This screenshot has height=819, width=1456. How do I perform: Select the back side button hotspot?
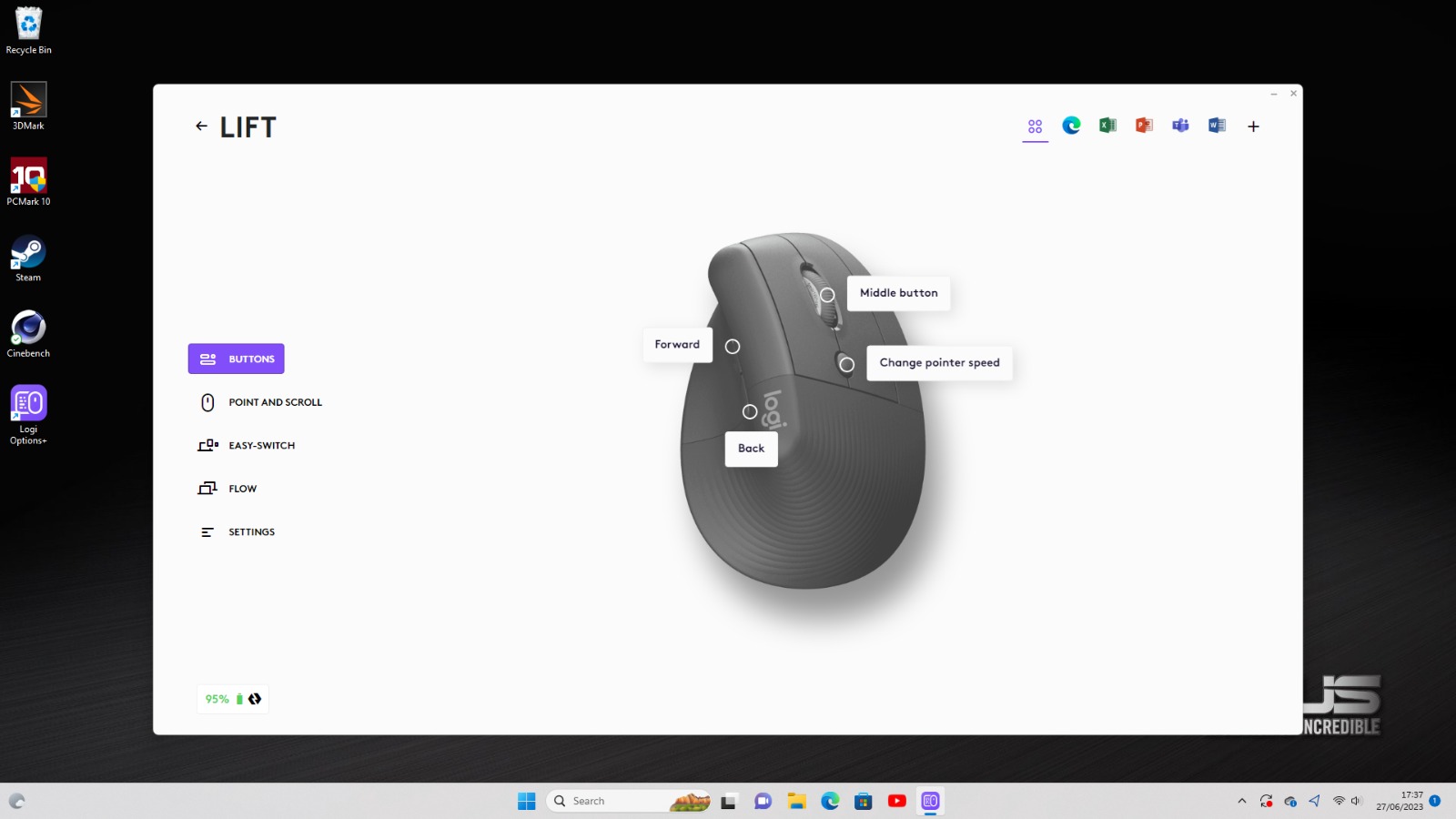tap(750, 412)
